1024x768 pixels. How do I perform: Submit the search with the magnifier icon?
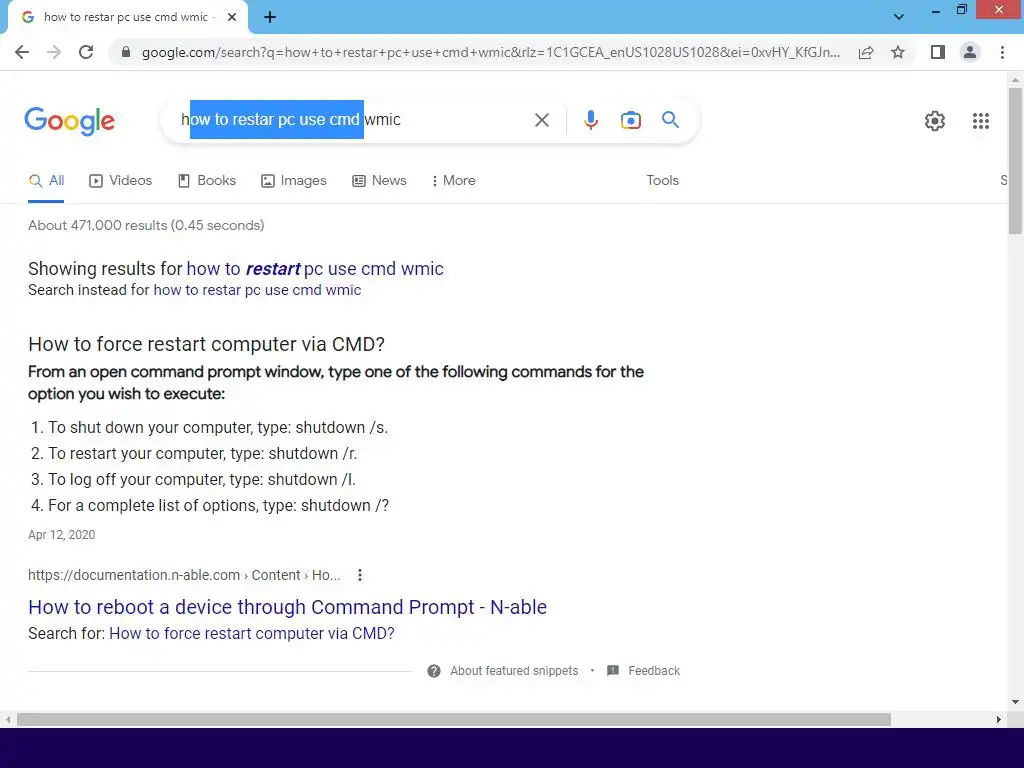click(x=670, y=120)
